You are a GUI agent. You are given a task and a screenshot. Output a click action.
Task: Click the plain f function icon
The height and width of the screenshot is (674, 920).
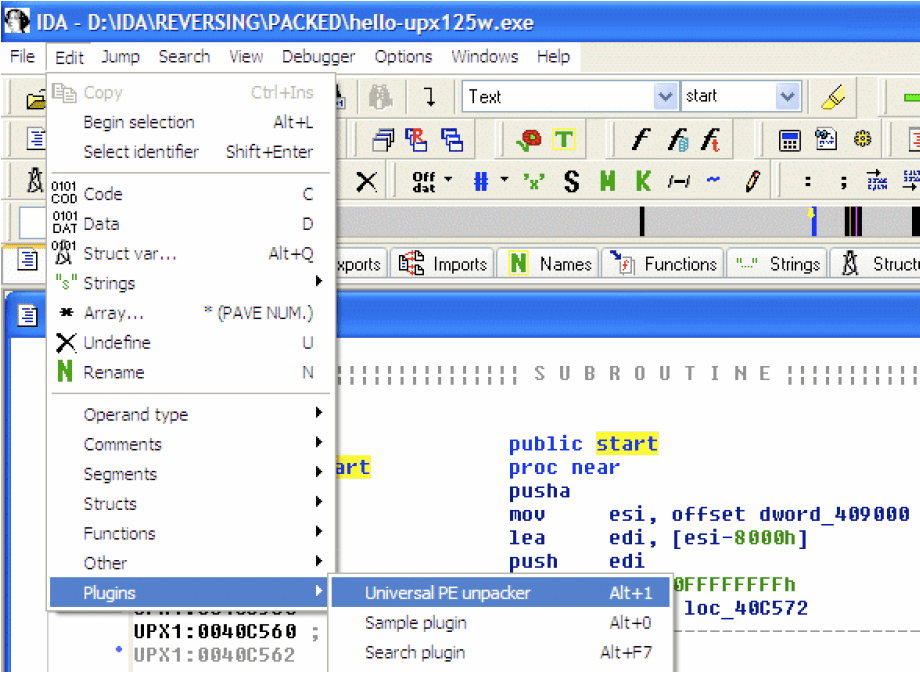click(x=640, y=140)
